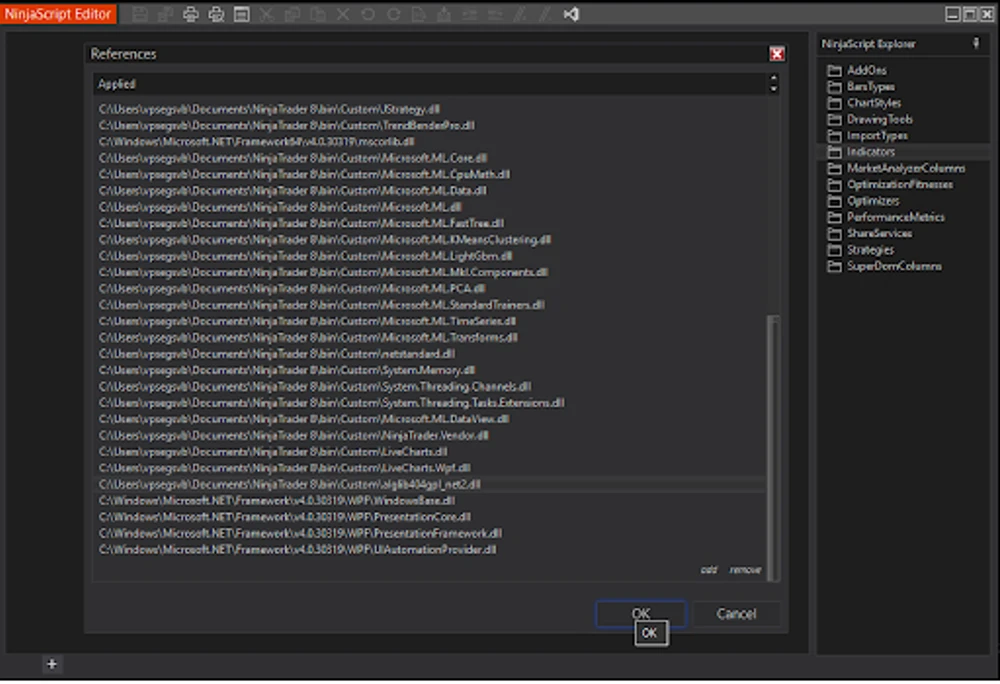The width and height of the screenshot is (1000, 684).
Task: Click the Visual Studio icon in the toolbar
Action: (571, 14)
